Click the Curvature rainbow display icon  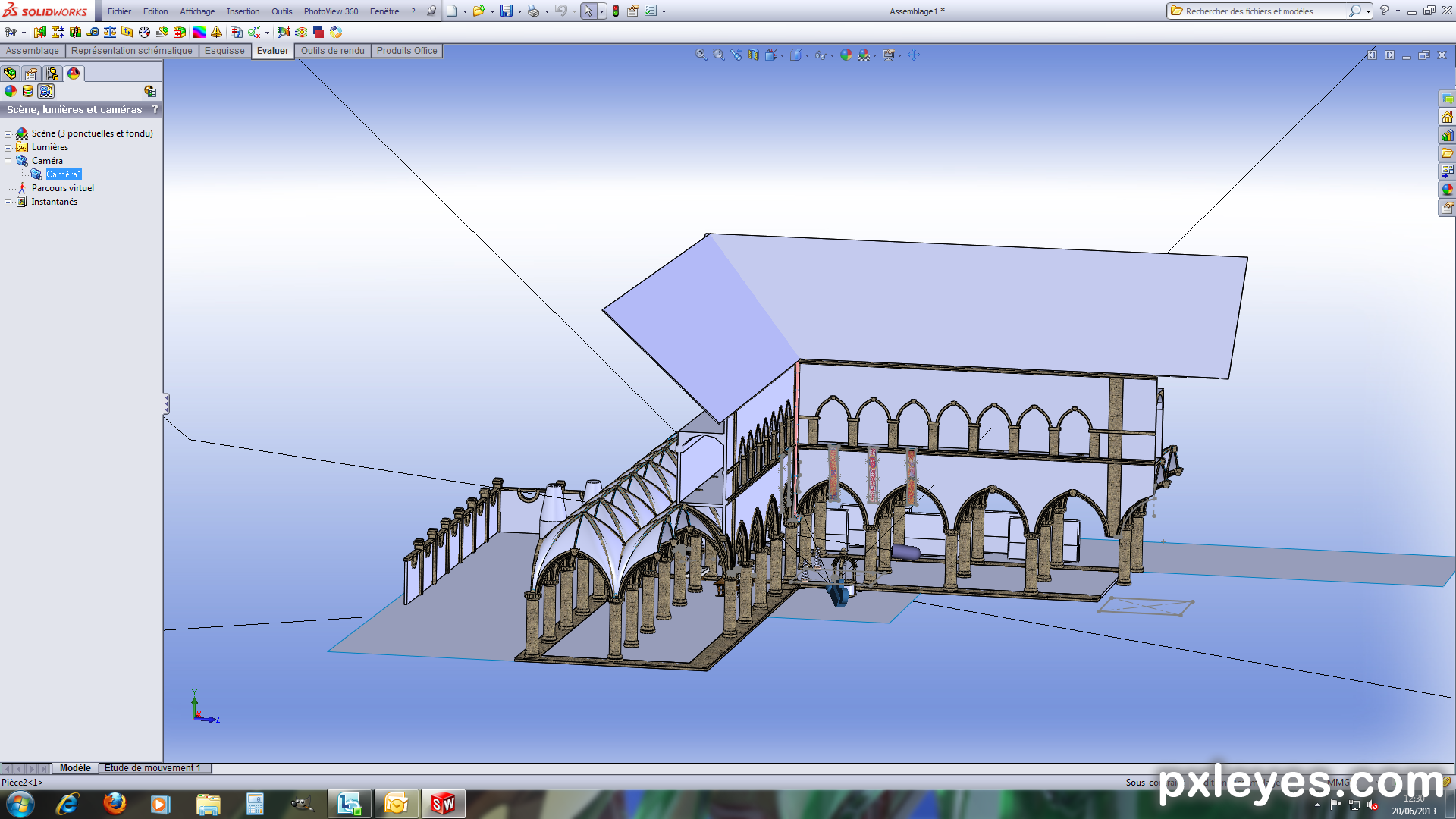point(199,32)
